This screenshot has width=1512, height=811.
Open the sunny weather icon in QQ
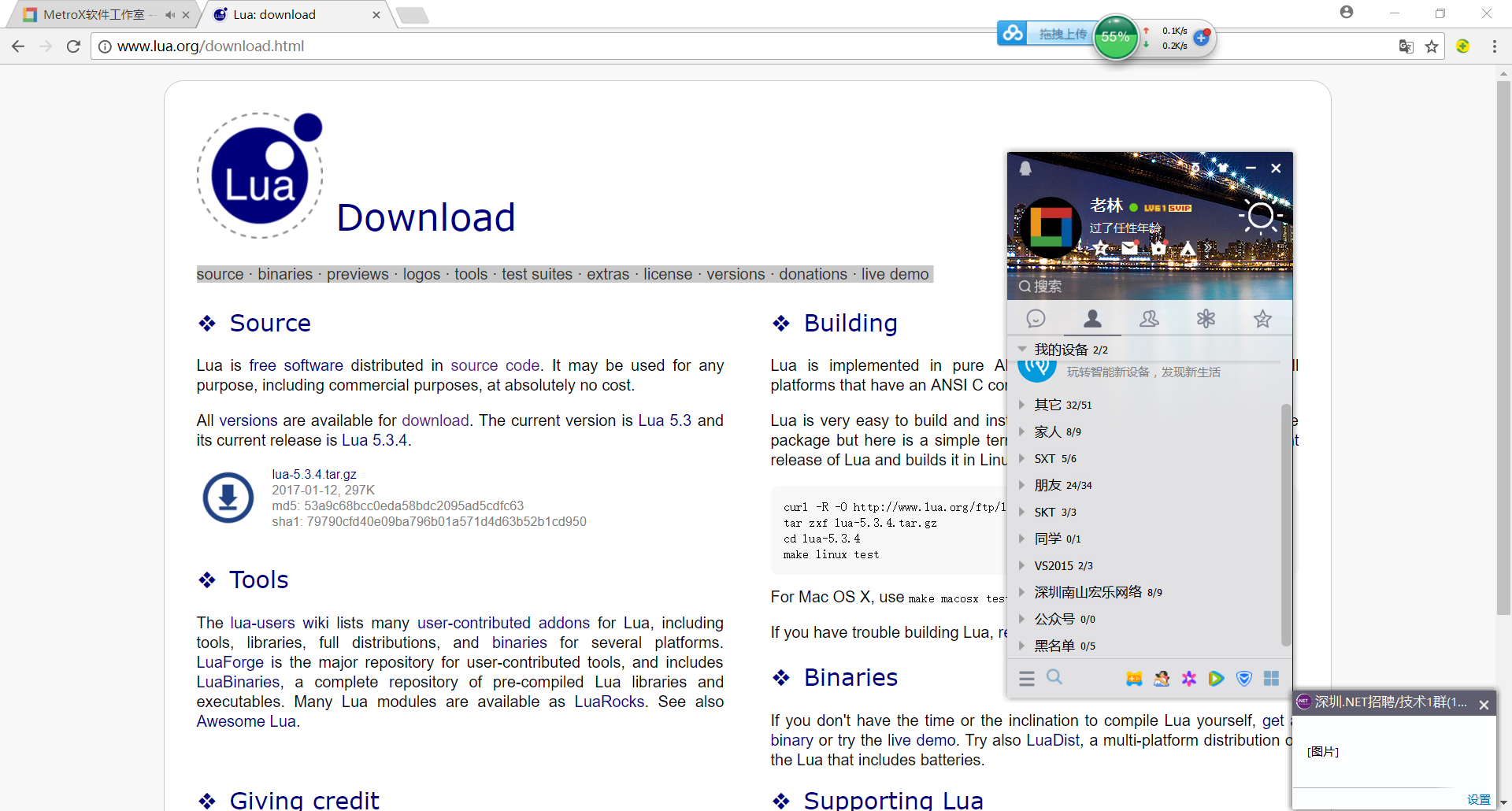(x=1260, y=215)
